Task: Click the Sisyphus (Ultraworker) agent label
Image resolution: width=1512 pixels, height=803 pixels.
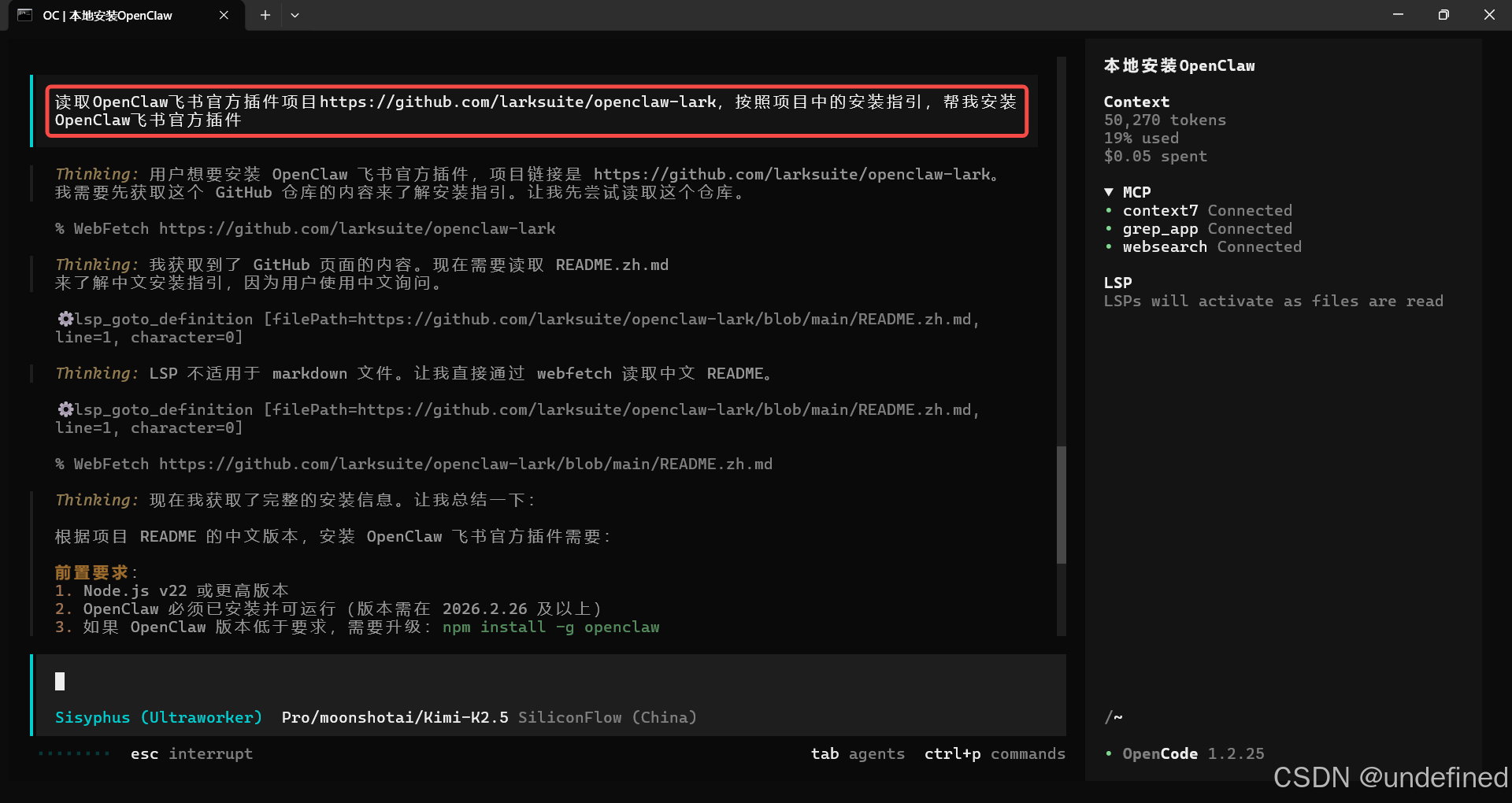Action: click(x=158, y=717)
